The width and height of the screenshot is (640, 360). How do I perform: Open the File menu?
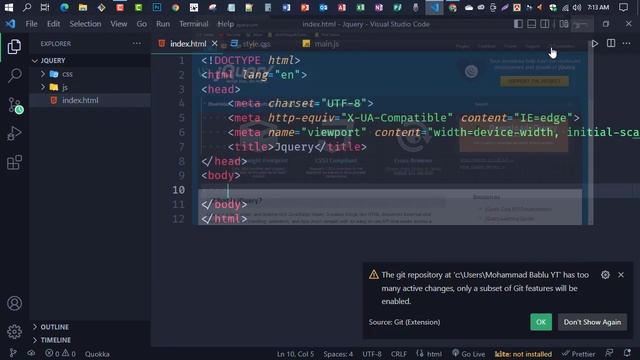coord(31,24)
